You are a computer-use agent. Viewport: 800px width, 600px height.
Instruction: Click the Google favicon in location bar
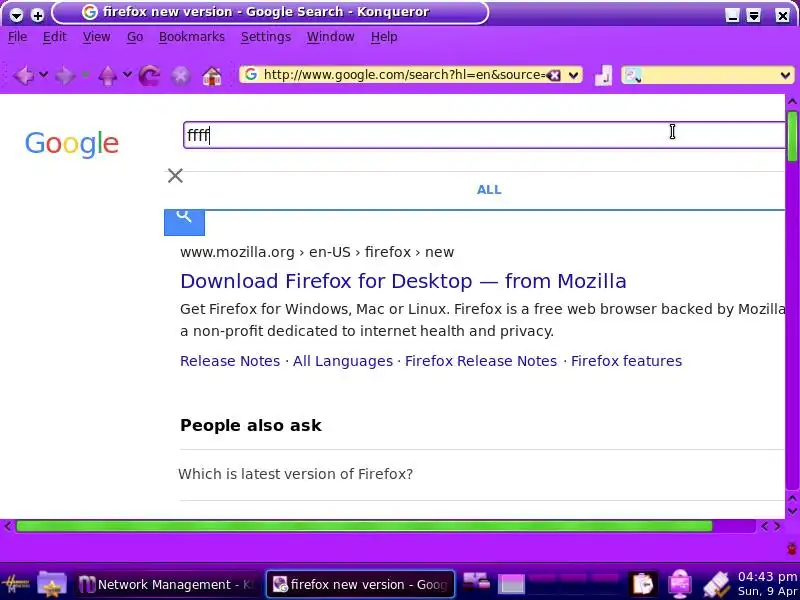[251, 74]
